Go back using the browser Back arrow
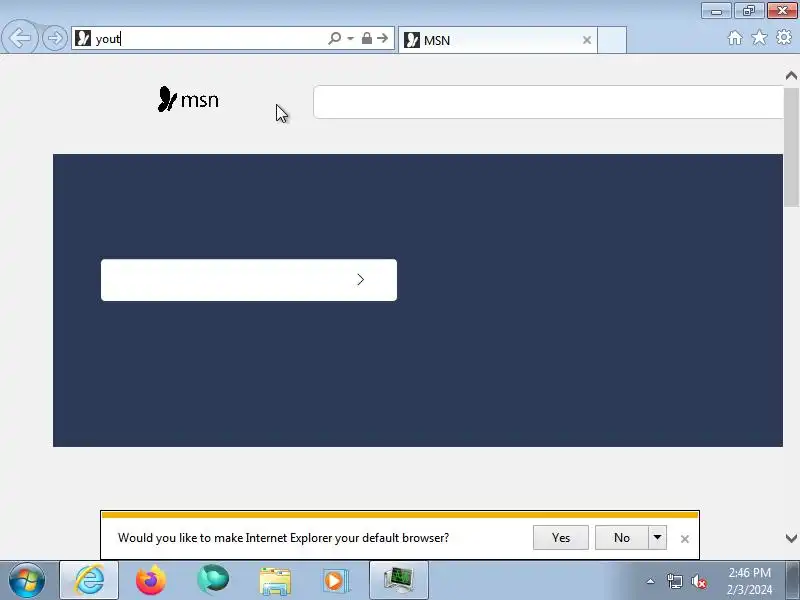 [x=19, y=38]
